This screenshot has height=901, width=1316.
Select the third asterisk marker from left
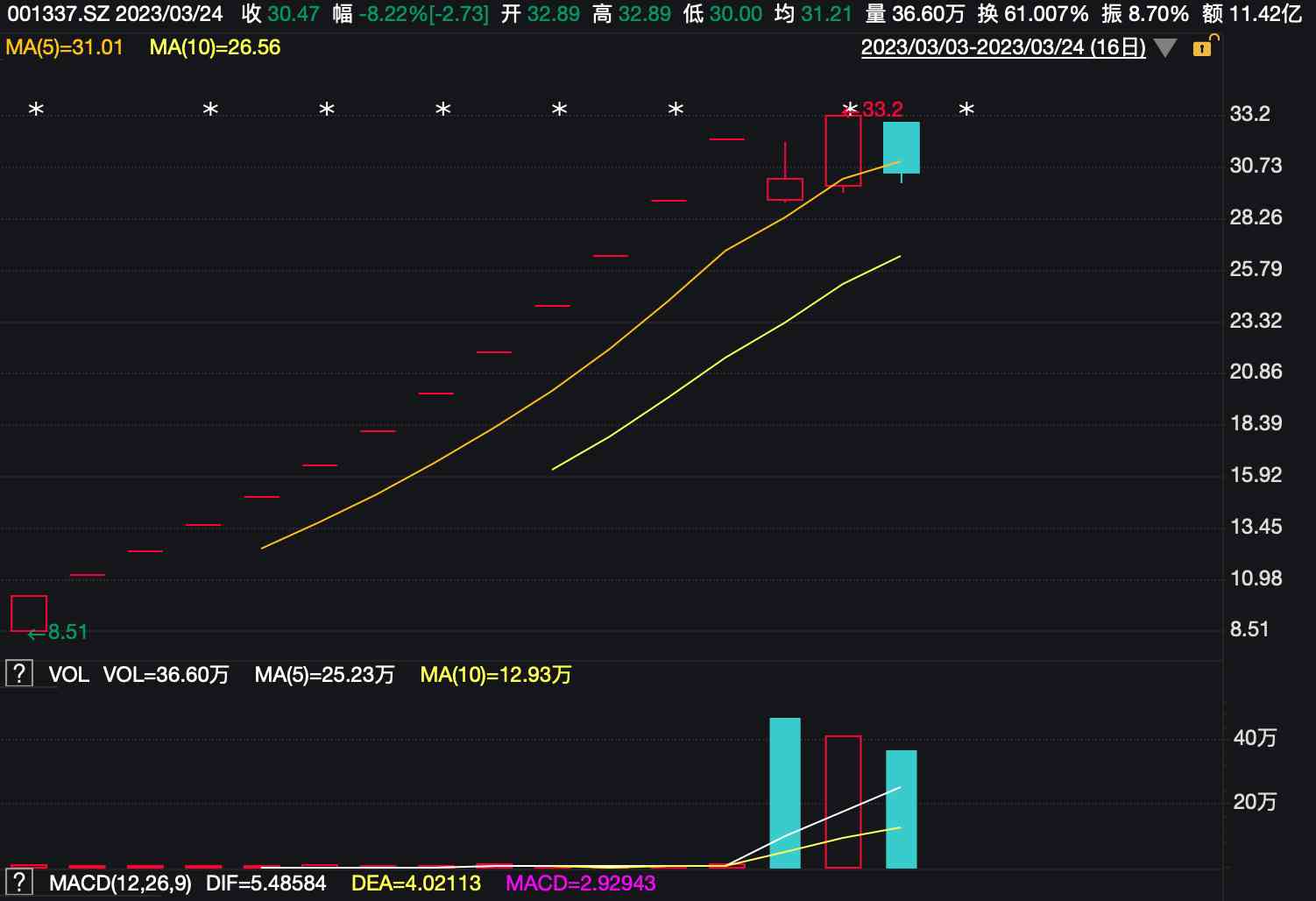[x=327, y=110]
